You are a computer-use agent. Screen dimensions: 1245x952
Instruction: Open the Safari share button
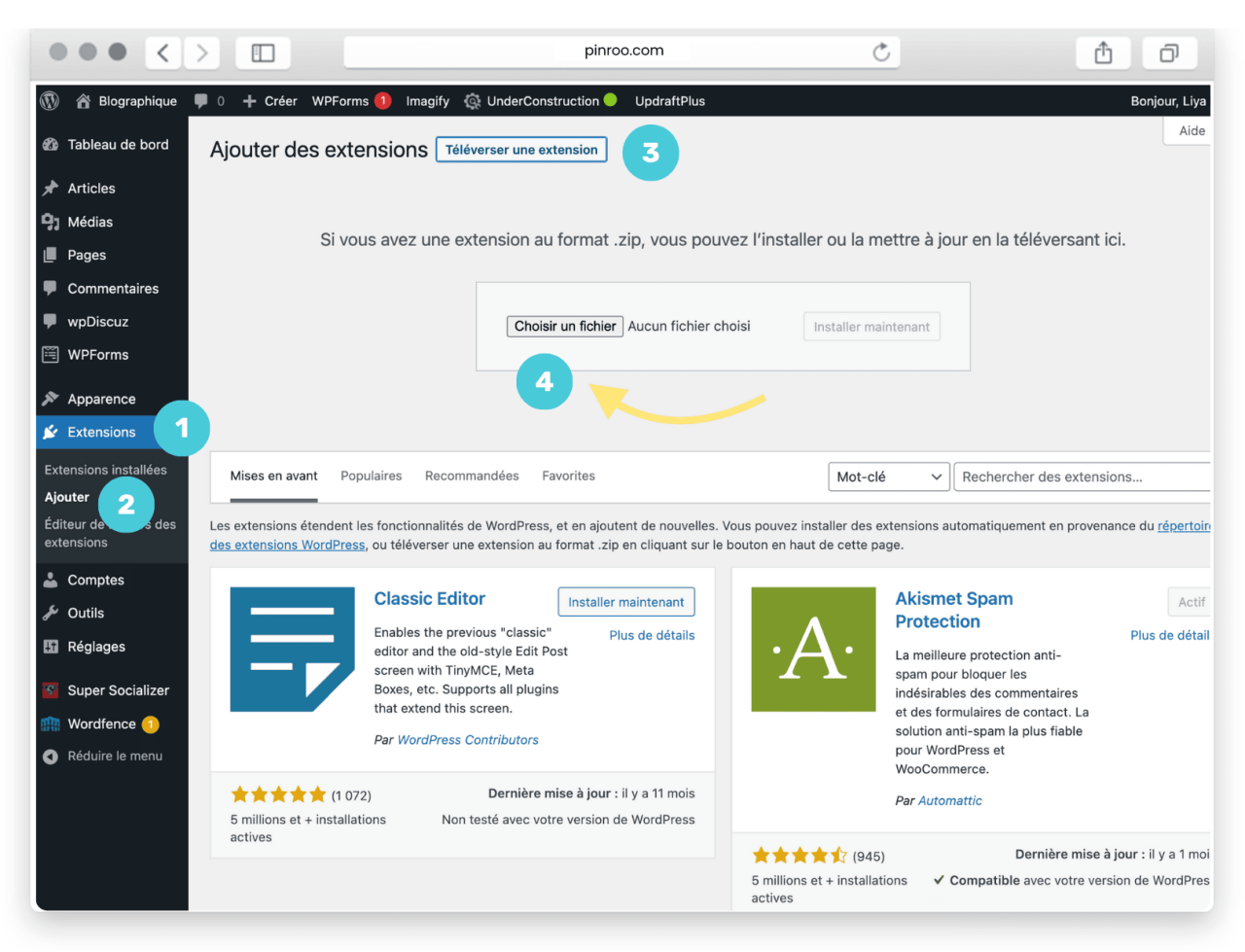(x=1103, y=53)
